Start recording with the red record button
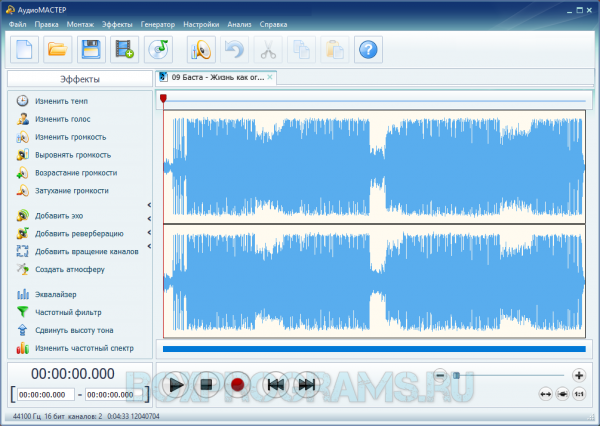 (238, 385)
